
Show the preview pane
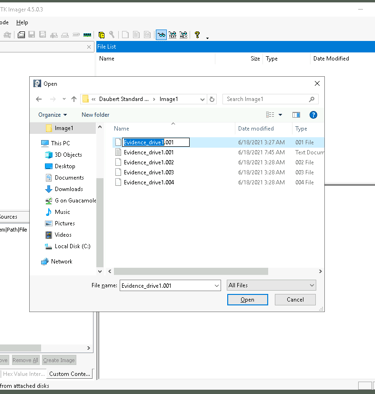point(296,115)
